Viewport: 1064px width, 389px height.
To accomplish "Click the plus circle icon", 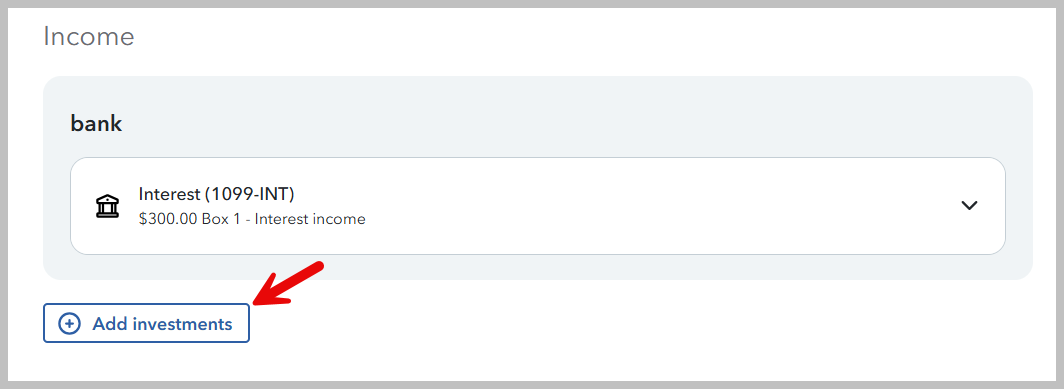I will pos(69,324).
